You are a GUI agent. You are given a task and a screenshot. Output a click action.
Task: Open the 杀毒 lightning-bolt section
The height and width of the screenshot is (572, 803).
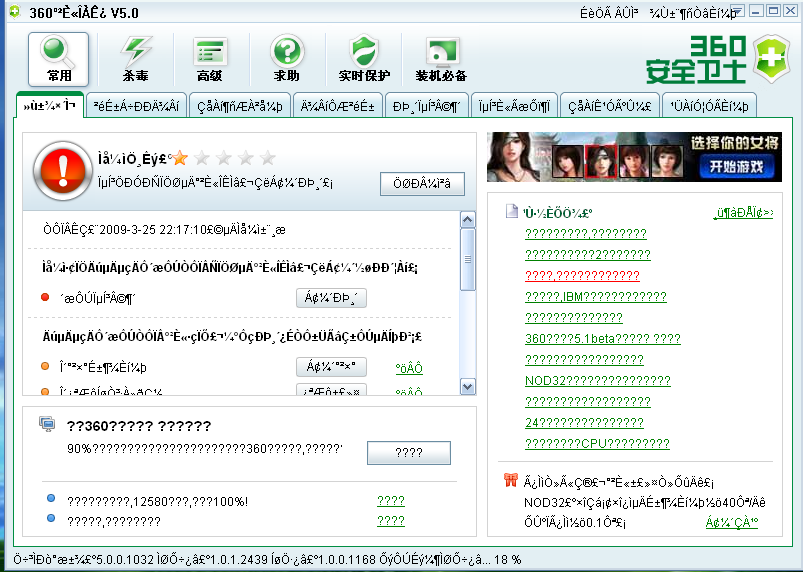click(x=135, y=59)
